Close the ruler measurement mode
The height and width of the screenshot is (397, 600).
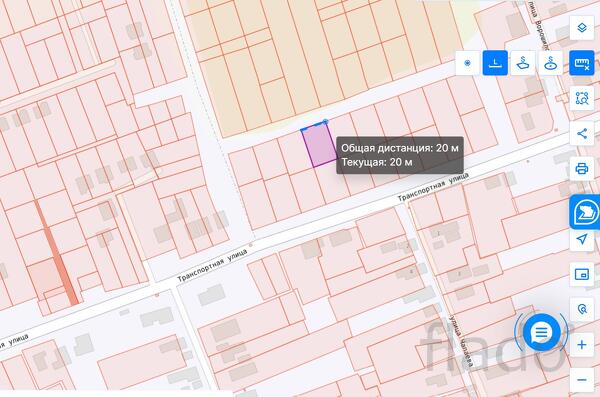pyautogui.click(x=582, y=63)
